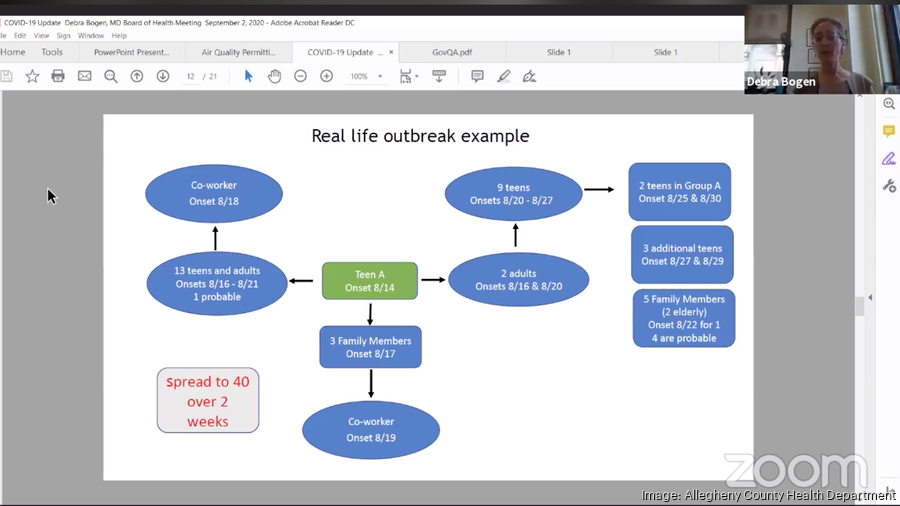Click the page number field
This screenshot has width=900, height=506.
pos(190,76)
